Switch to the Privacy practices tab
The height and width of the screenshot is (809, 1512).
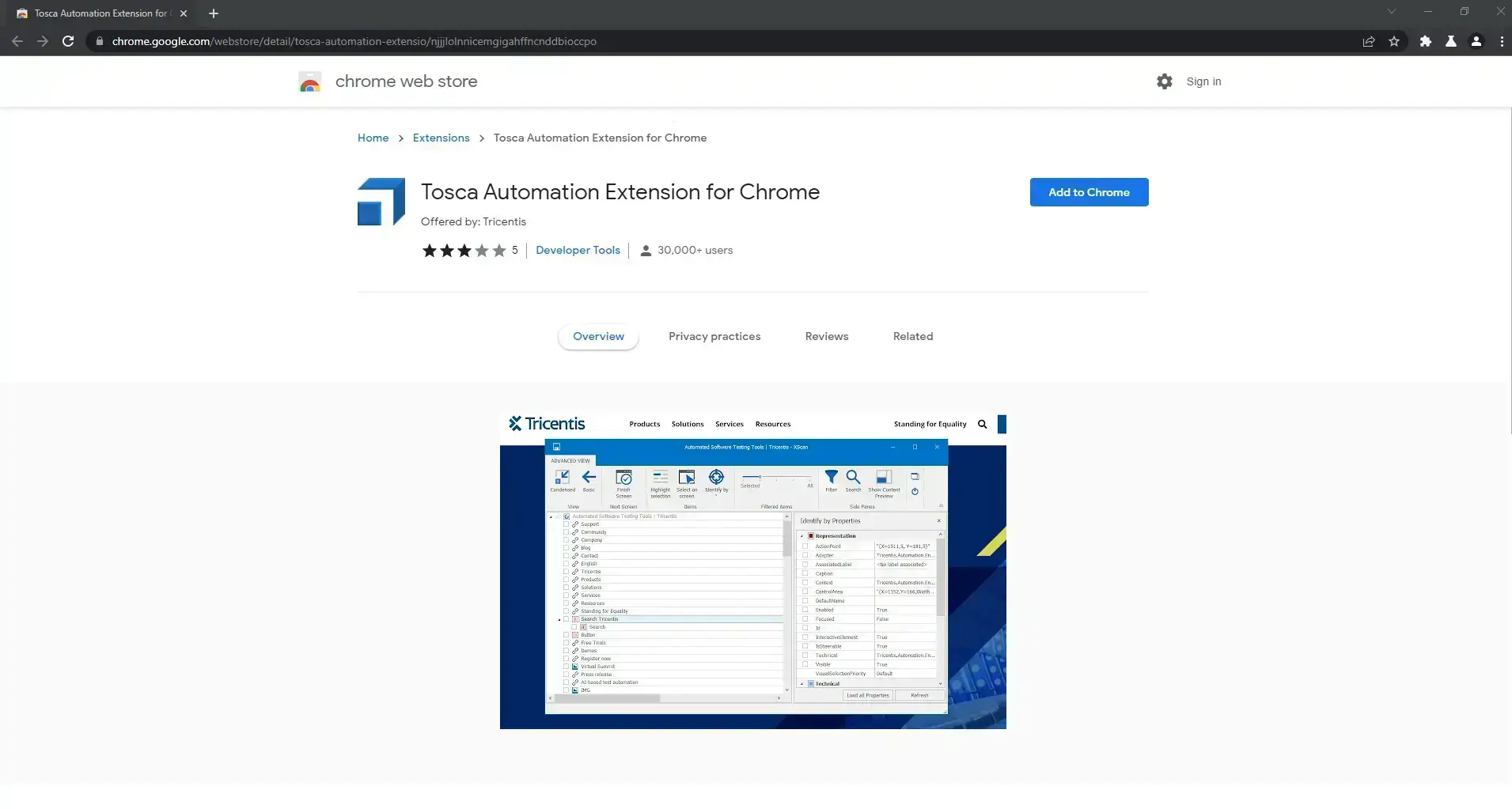[714, 336]
